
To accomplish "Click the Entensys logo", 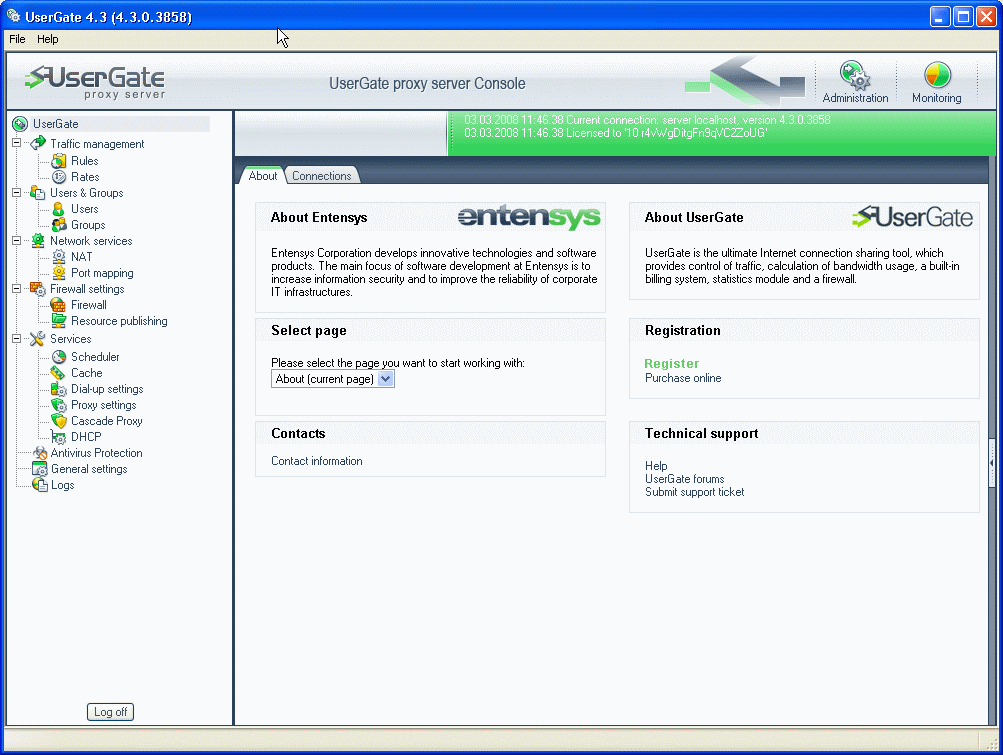I will coord(529,218).
